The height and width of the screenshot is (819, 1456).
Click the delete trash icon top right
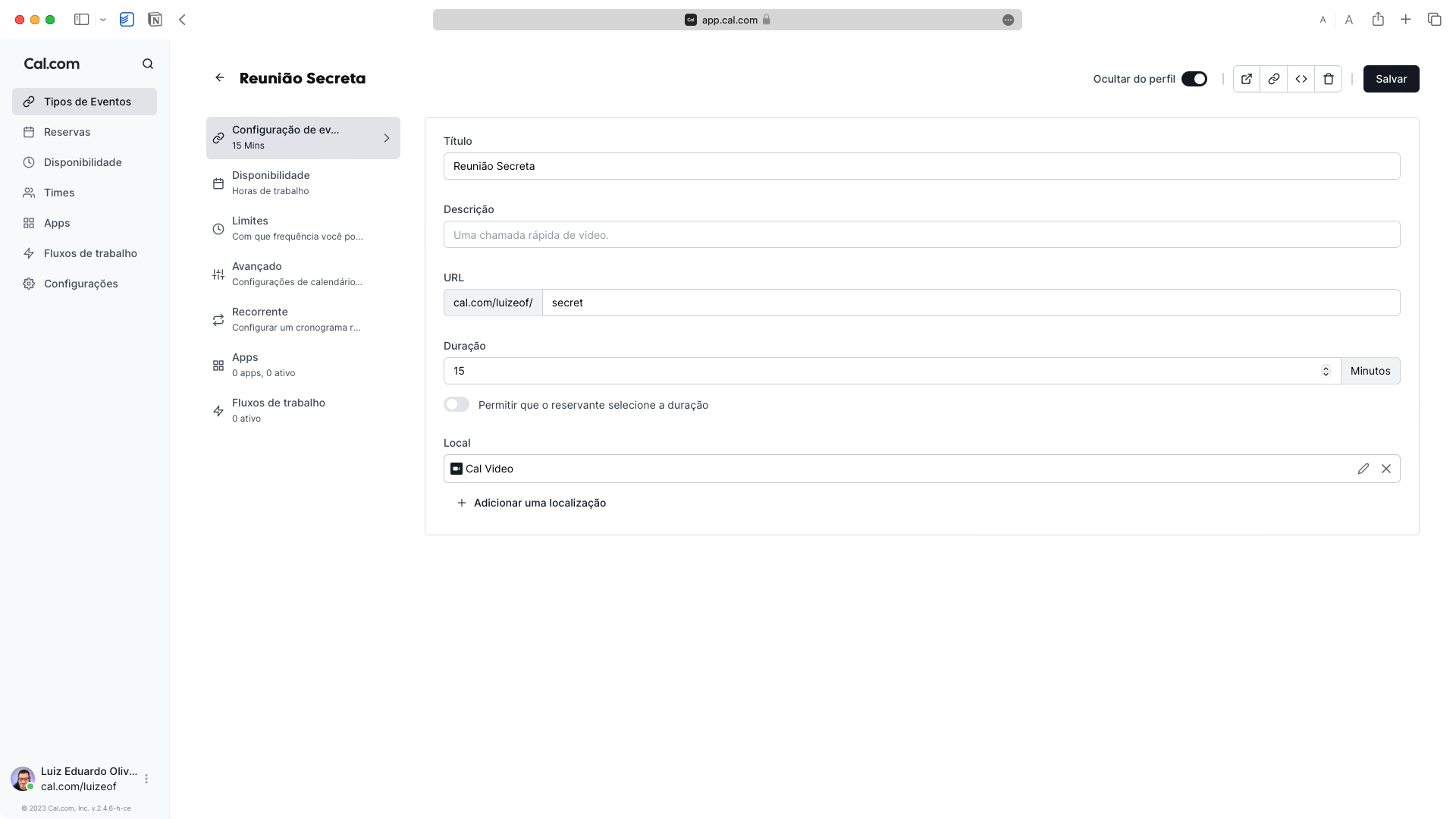(x=1328, y=78)
